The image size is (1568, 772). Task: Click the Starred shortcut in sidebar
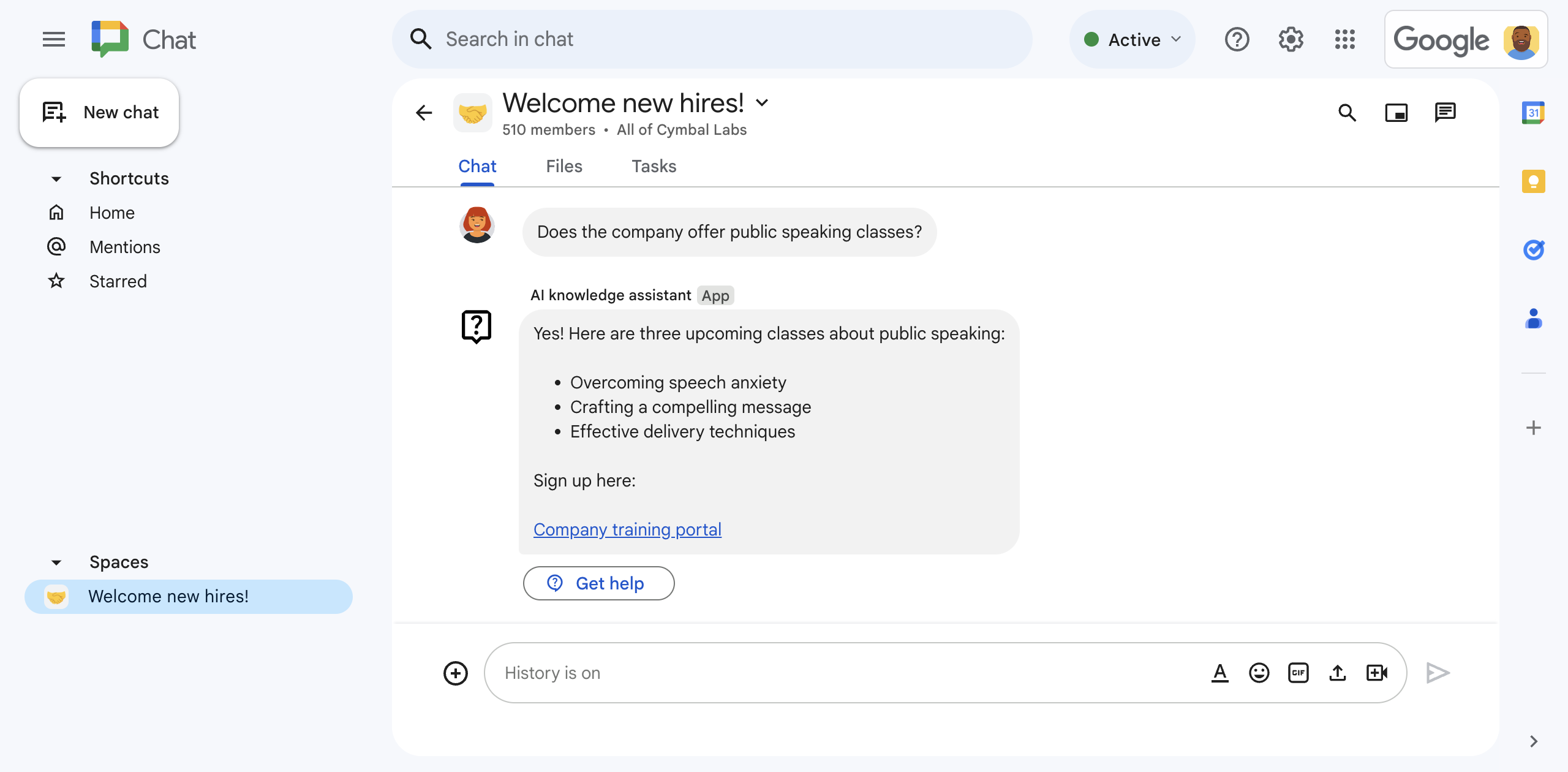(117, 280)
